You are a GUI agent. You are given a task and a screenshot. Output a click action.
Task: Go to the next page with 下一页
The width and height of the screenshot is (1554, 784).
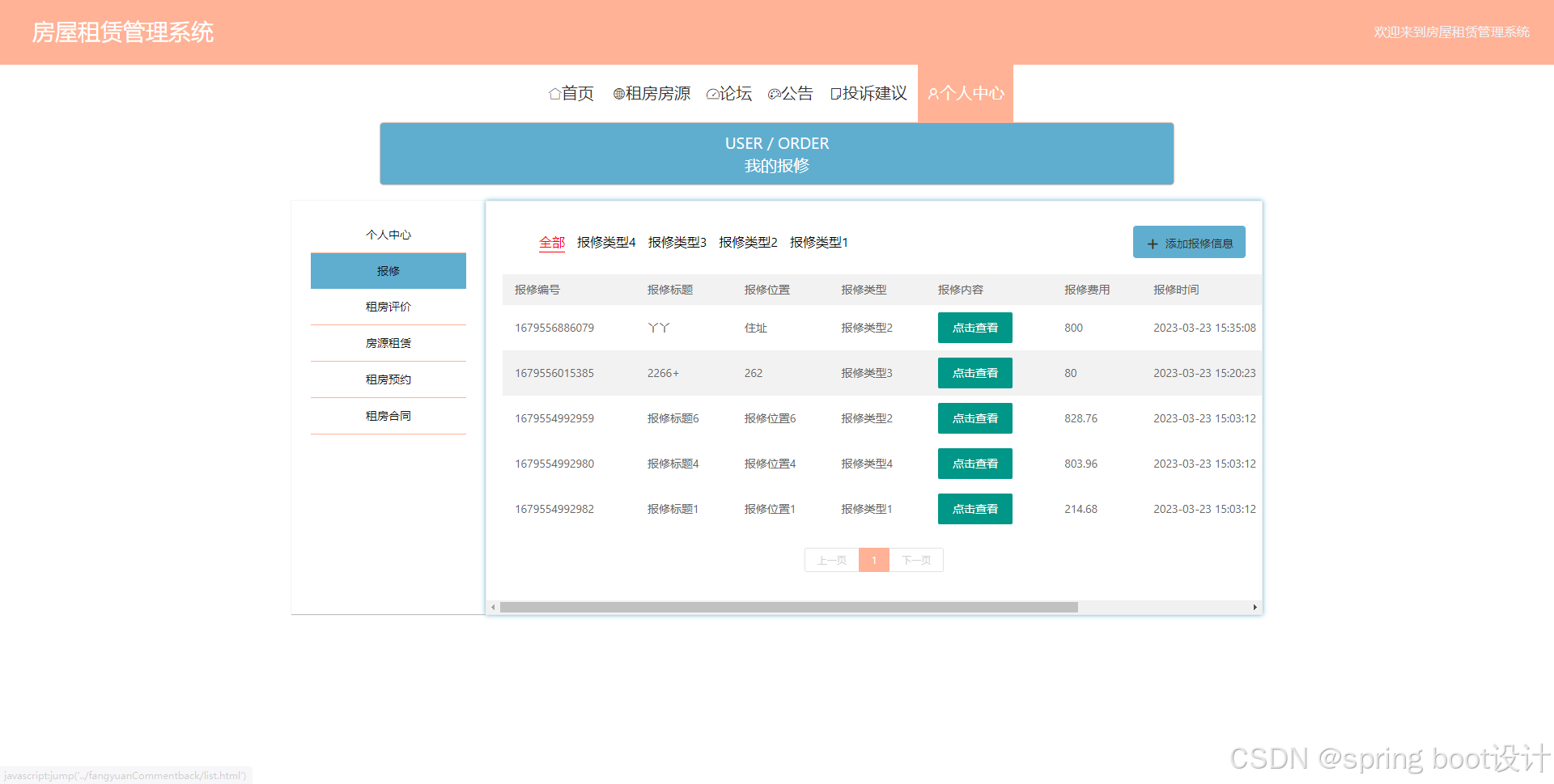coord(916,560)
